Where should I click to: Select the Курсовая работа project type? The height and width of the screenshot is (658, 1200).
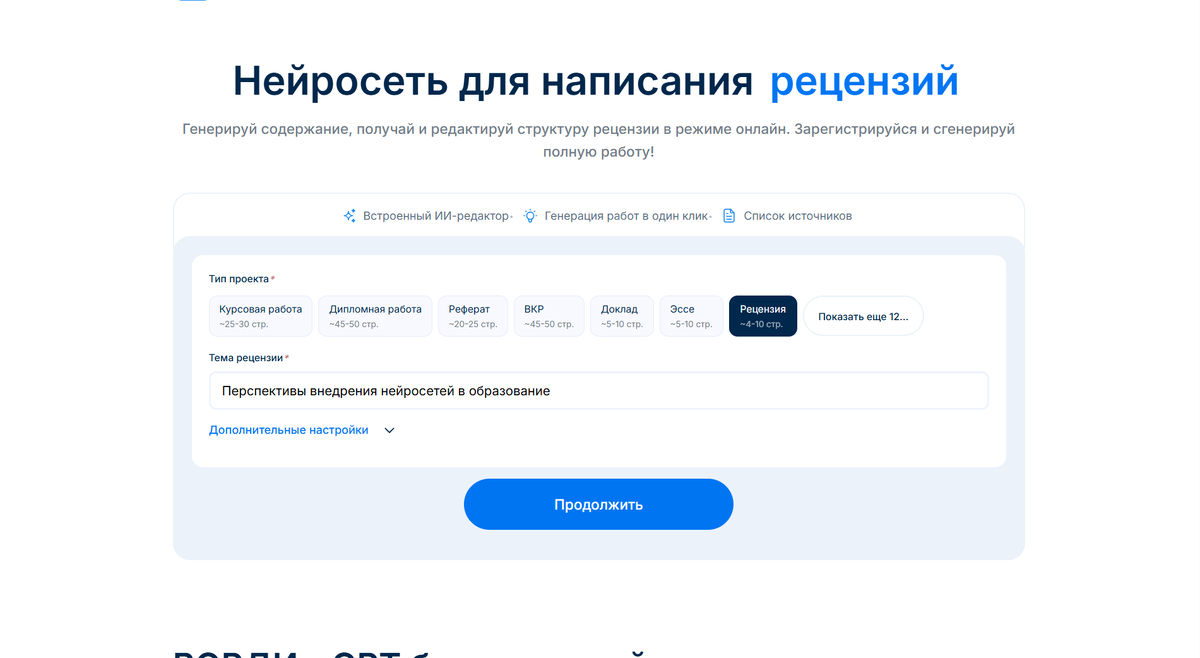click(261, 315)
